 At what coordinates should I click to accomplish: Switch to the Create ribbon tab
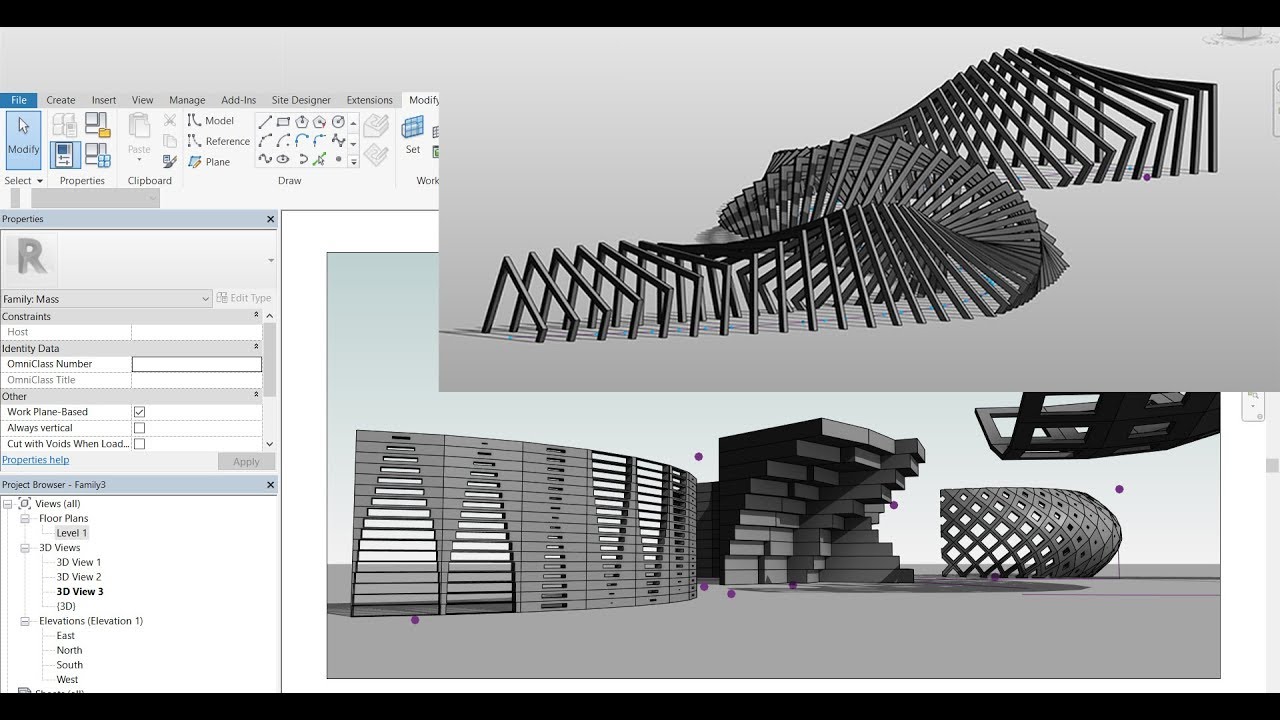[x=61, y=100]
